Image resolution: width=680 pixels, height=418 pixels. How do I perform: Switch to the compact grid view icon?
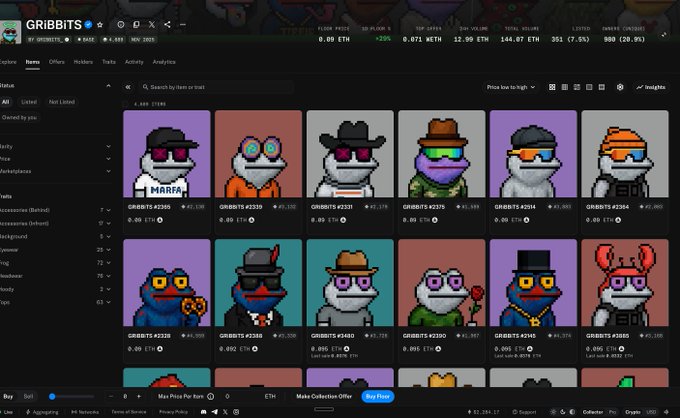565,87
